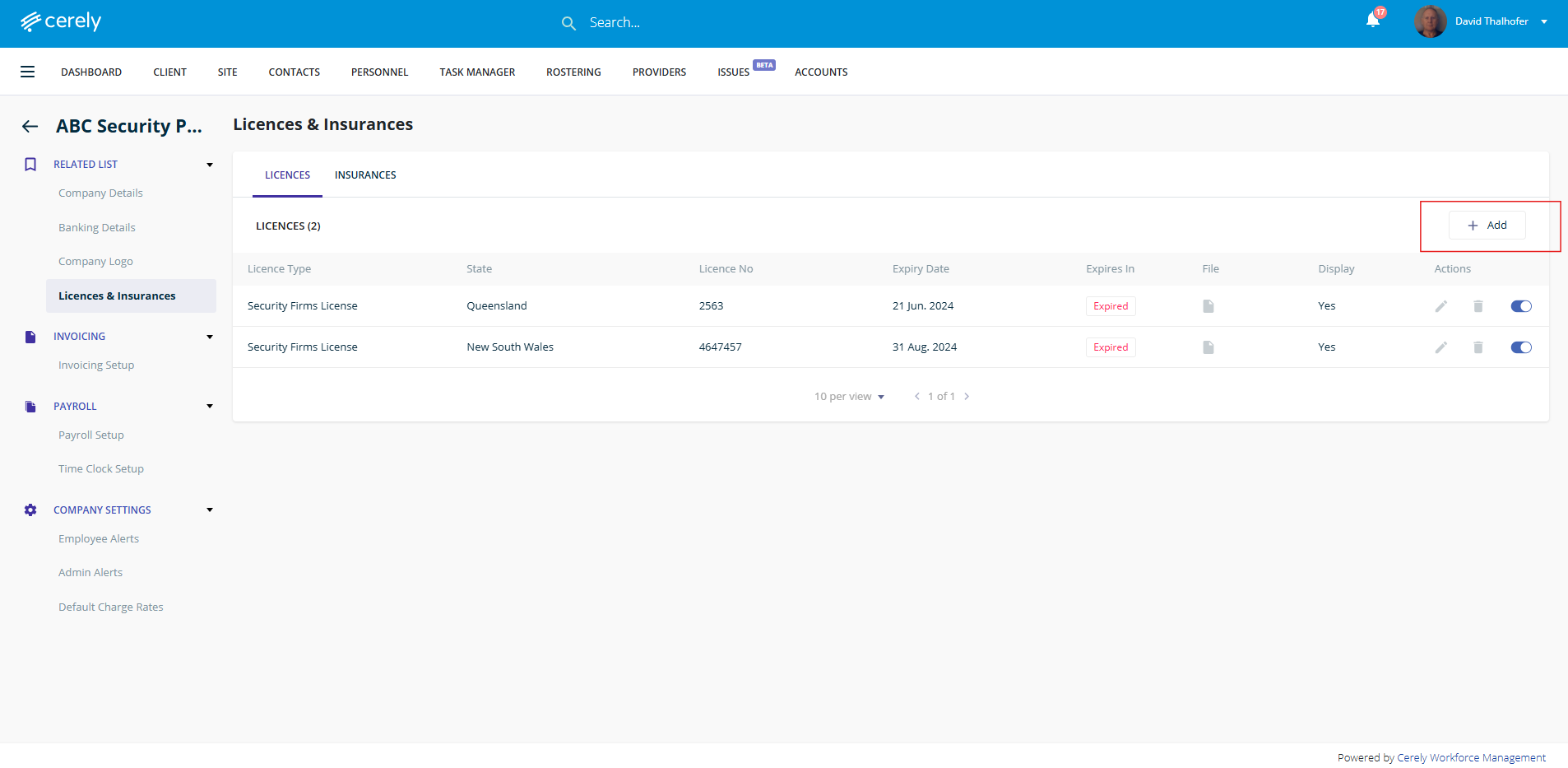Open the file icon for licence 4647457
Viewport: 1568px width, 768px height.
(1208, 347)
